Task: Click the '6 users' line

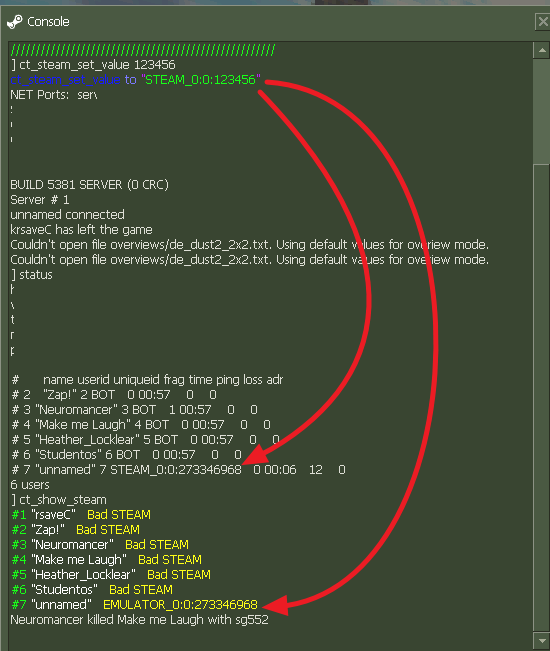Action: pos(30,485)
